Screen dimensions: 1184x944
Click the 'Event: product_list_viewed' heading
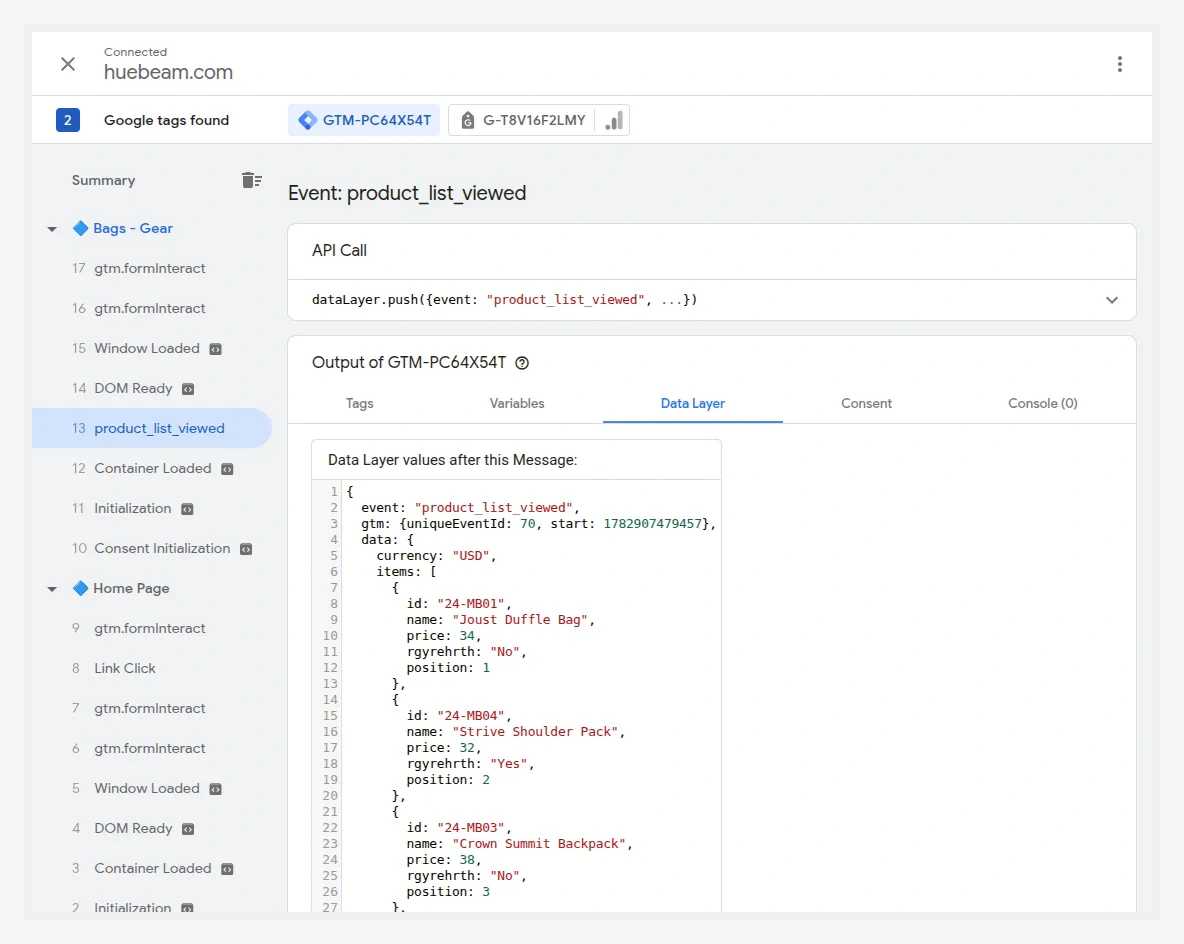tap(407, 193)
